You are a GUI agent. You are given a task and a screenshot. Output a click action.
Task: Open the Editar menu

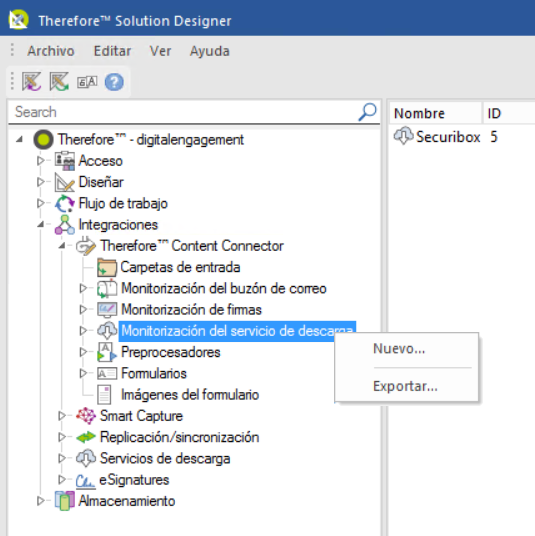112,51
